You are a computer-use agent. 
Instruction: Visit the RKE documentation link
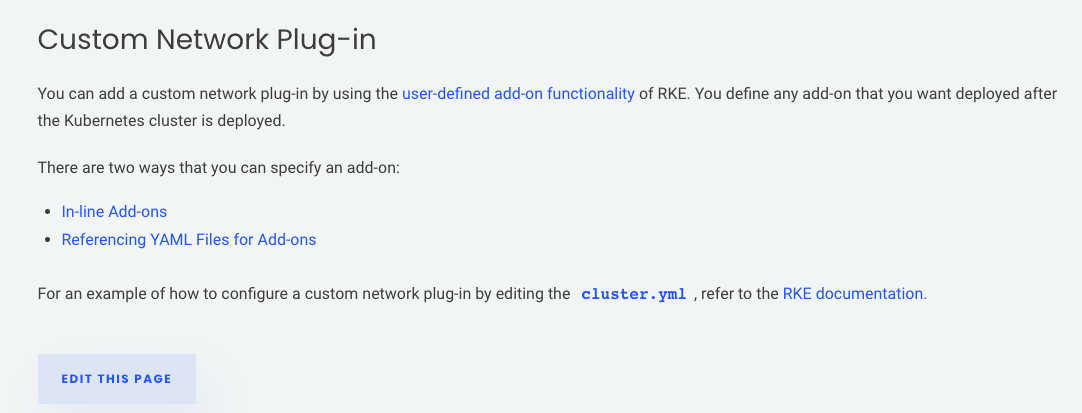tap(854, 294)
